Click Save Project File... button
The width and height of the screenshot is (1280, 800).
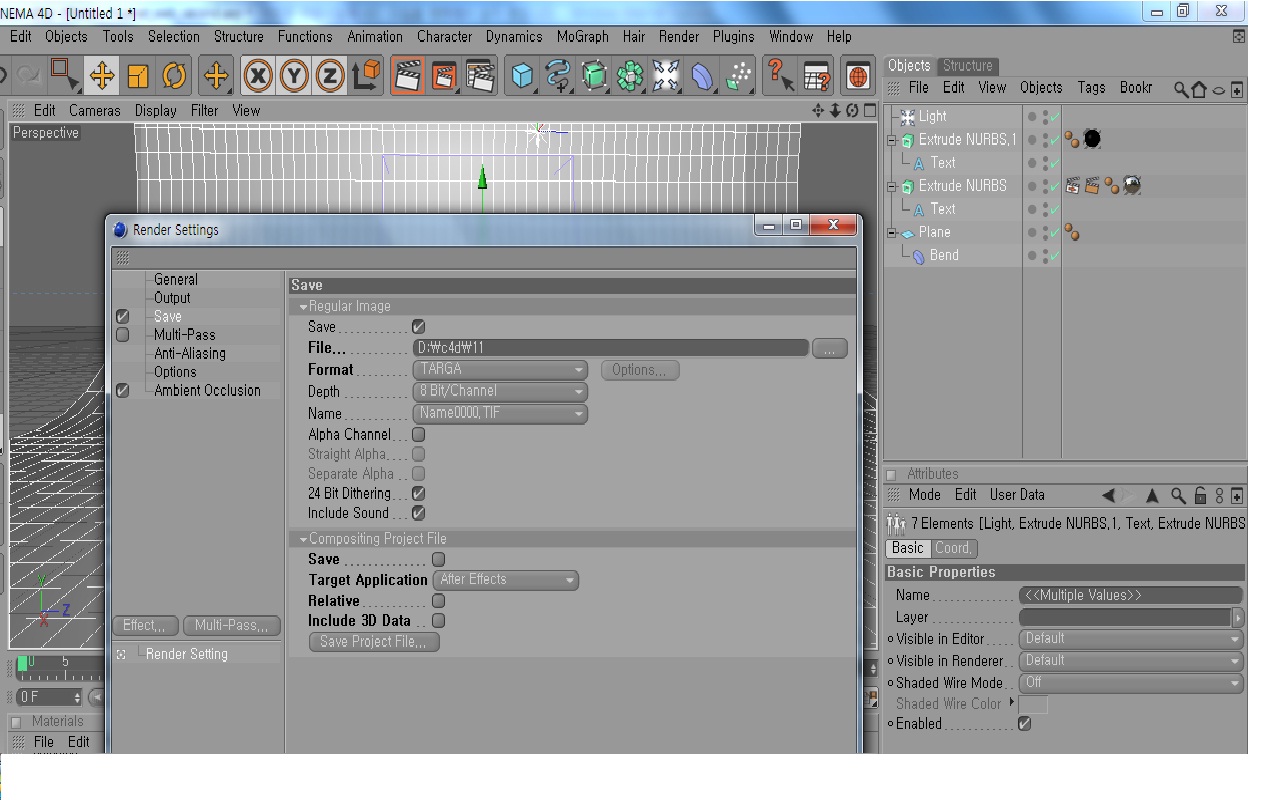point(374,642)
